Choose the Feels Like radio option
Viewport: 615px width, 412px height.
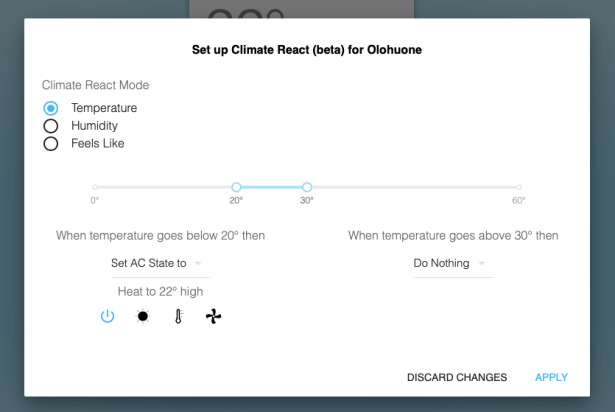point(51,143)
